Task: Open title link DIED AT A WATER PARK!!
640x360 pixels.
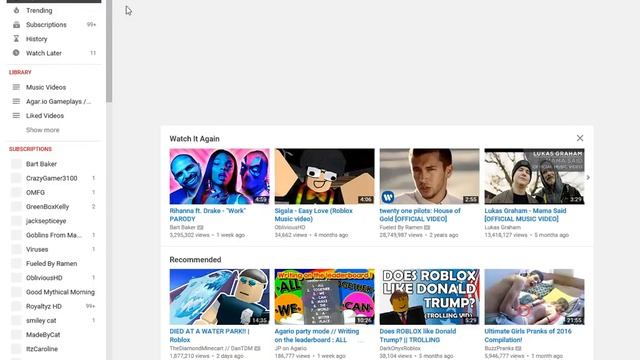Action: (209, 336)
